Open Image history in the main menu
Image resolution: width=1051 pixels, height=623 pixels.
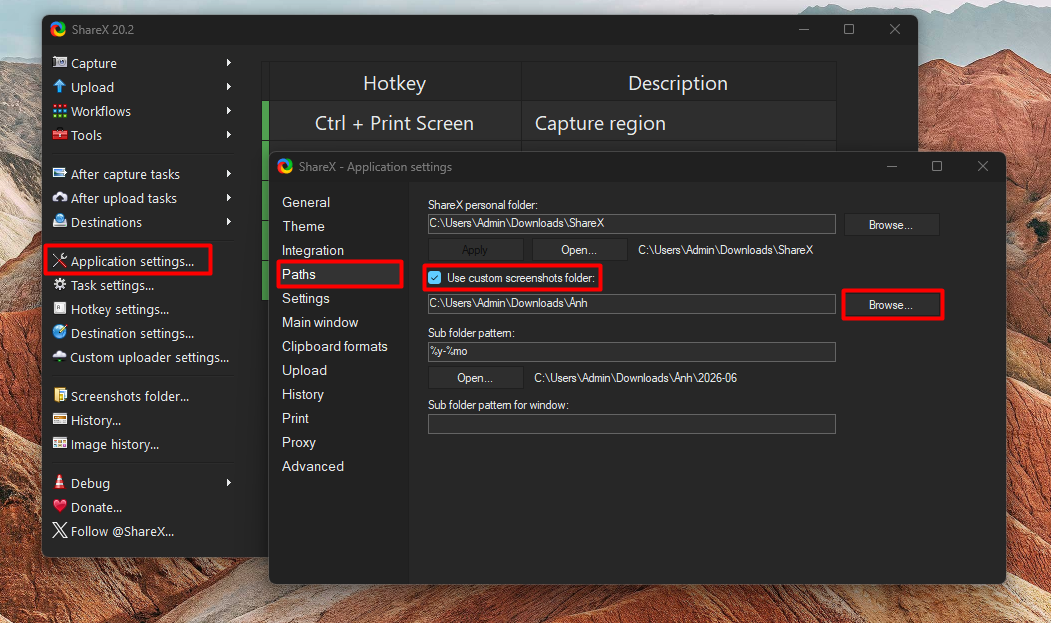pos(115,444)
